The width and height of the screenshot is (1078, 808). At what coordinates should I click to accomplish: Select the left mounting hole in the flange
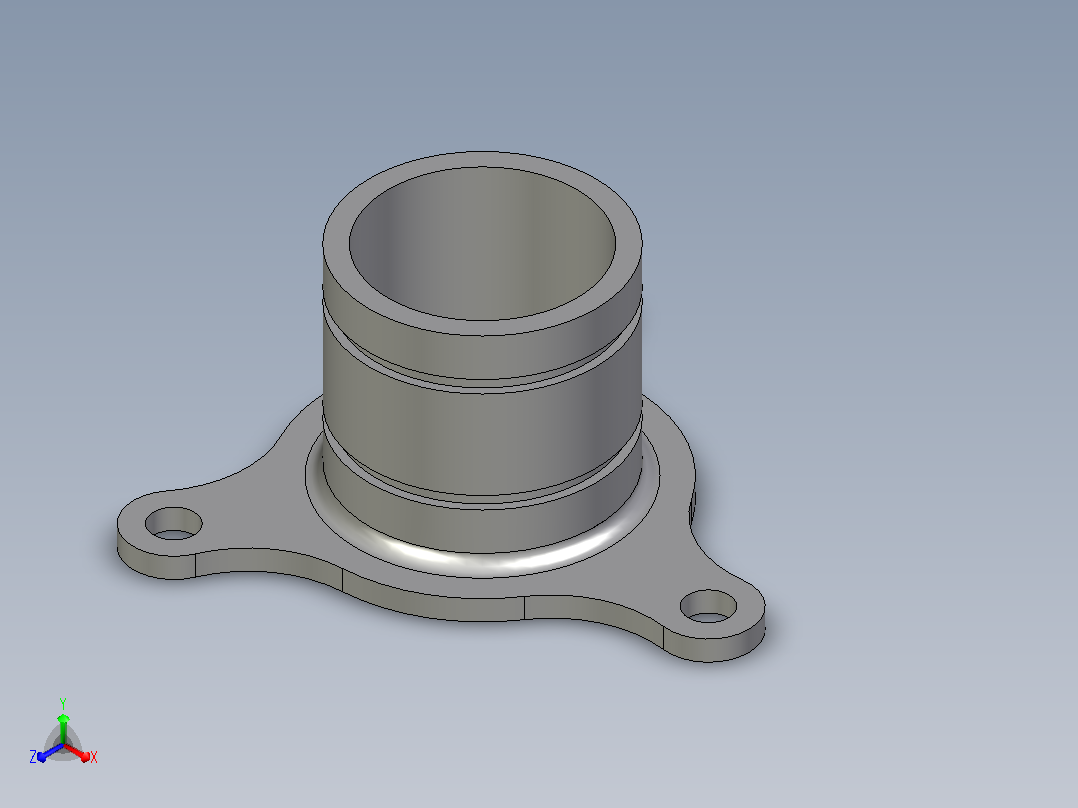coord(174,524)
